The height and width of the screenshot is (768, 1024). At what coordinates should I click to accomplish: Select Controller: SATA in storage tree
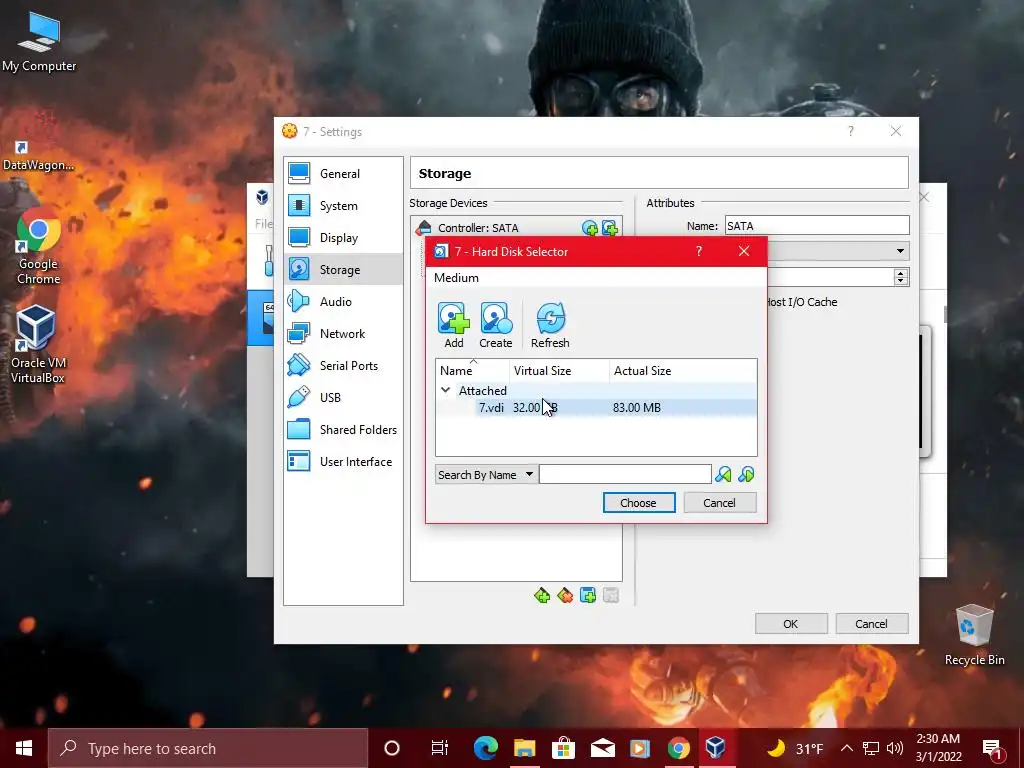point(478,228)
